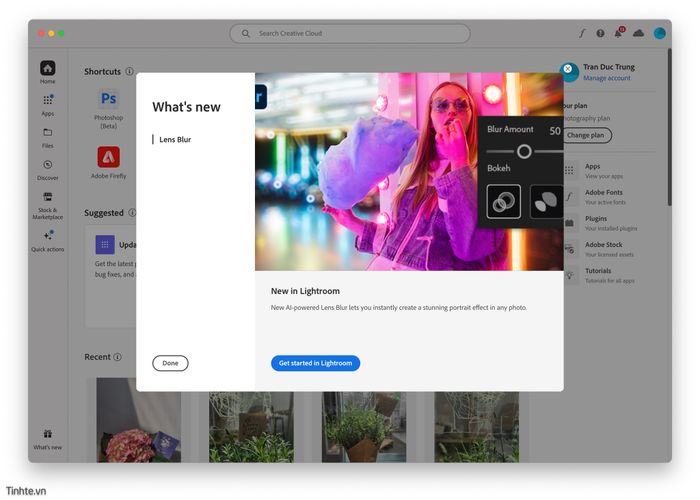Click the Search Creative Cloud field
Image resolution: width=700 pixels, height=500 pixels.
(x=350, y=33)
